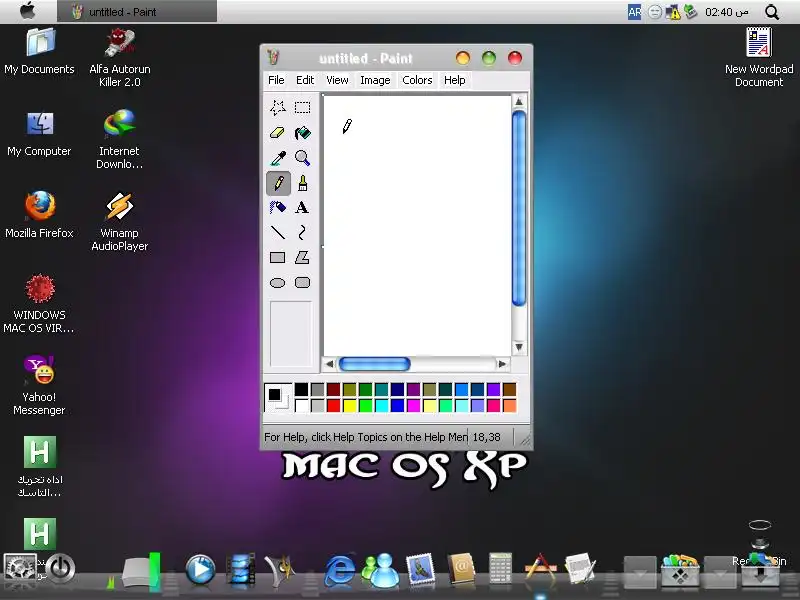Click the blue horizontal scrollbar thumb
This screenshot has width=800, height=600.
click(374, 364)
